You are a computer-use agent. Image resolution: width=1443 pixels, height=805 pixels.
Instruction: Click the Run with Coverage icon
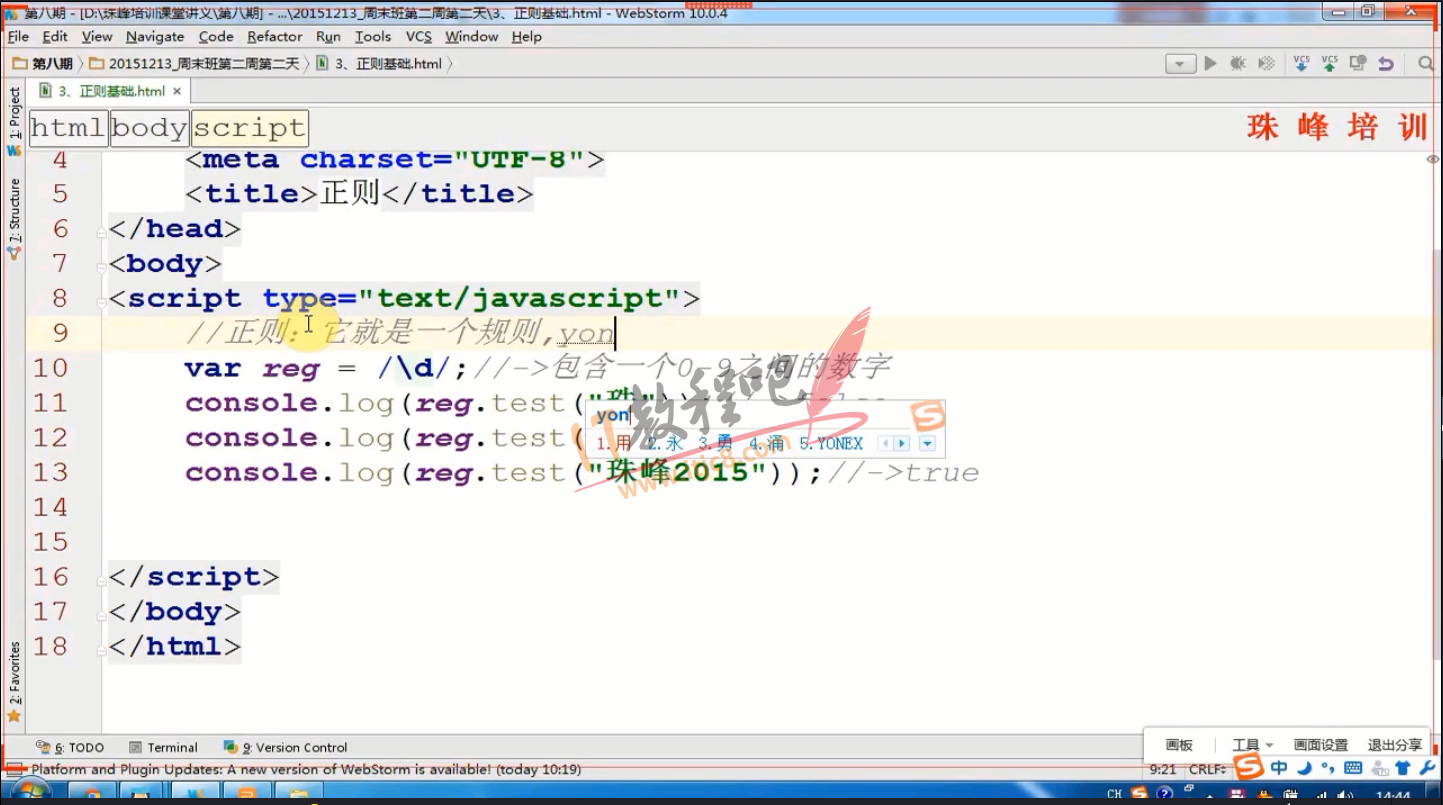1266,64
